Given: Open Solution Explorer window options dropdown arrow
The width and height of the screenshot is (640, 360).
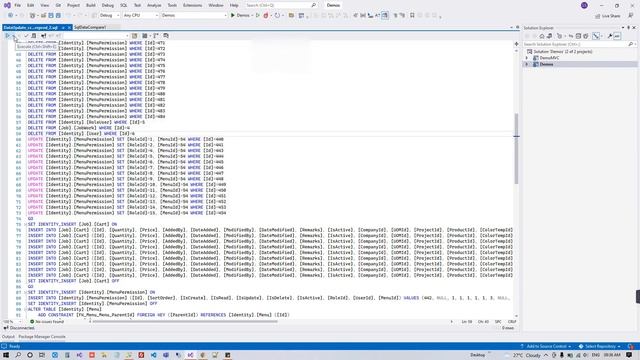Looking at the screenshot, I should coord(623,28).
